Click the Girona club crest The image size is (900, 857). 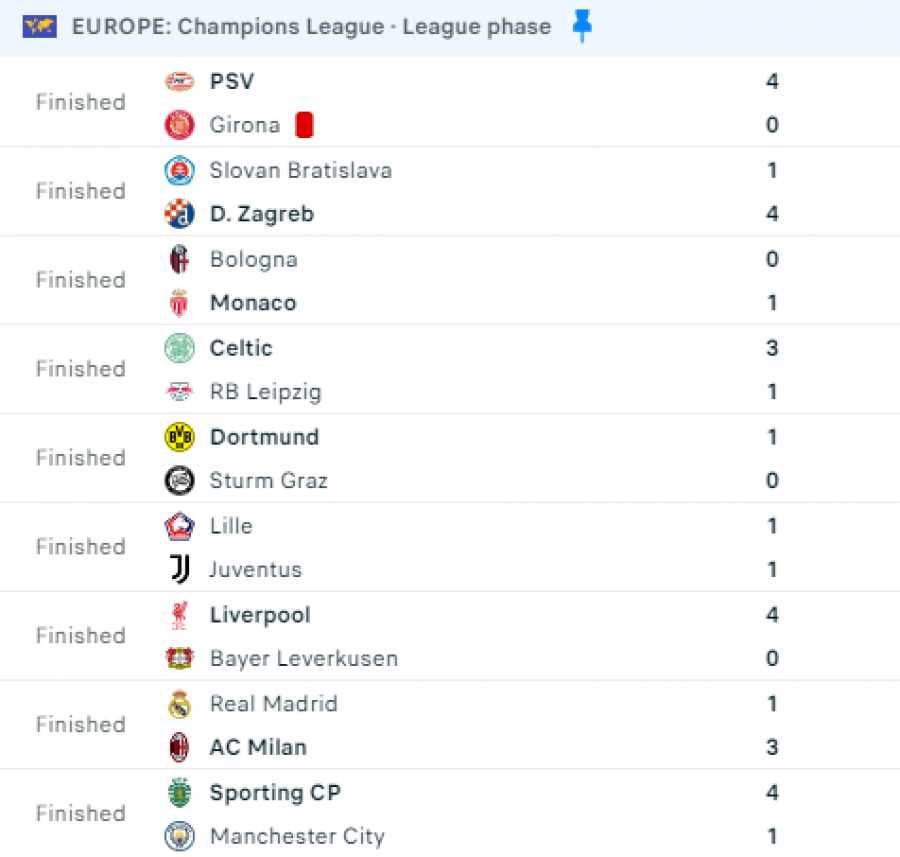(x=179, y=125)
